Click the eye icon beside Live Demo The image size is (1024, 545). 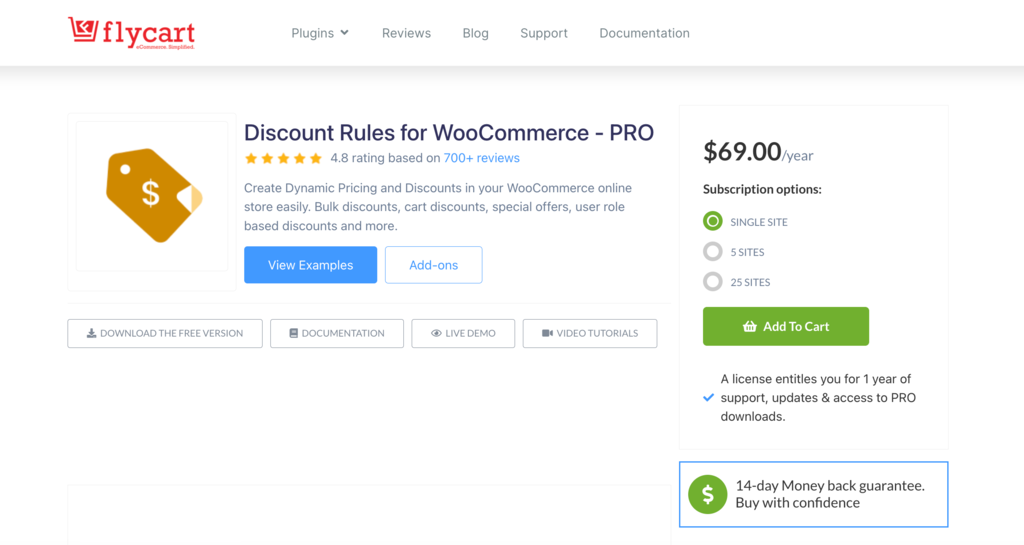(x=436, y=334)
